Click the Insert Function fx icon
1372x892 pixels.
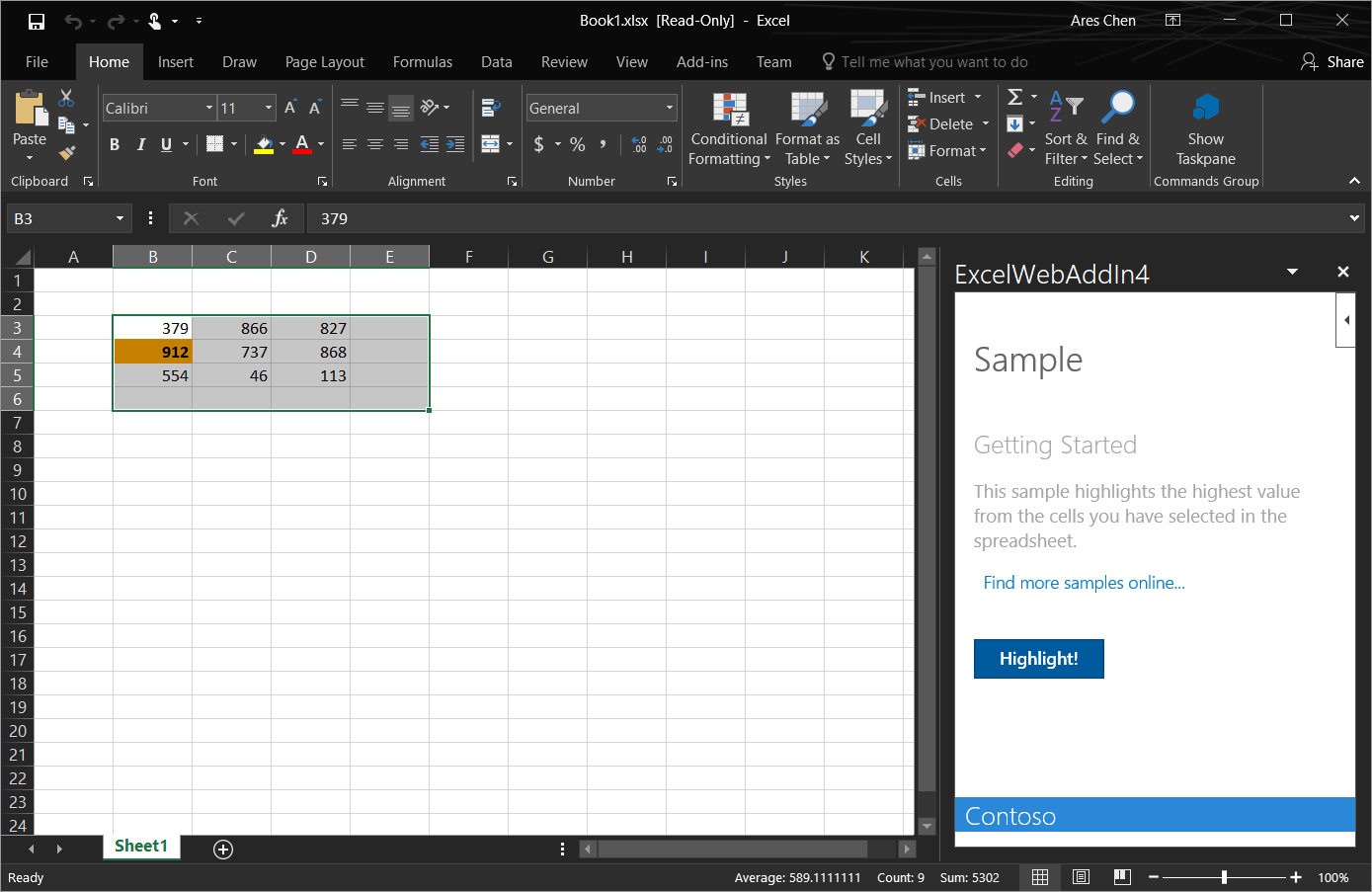point(280,218)
